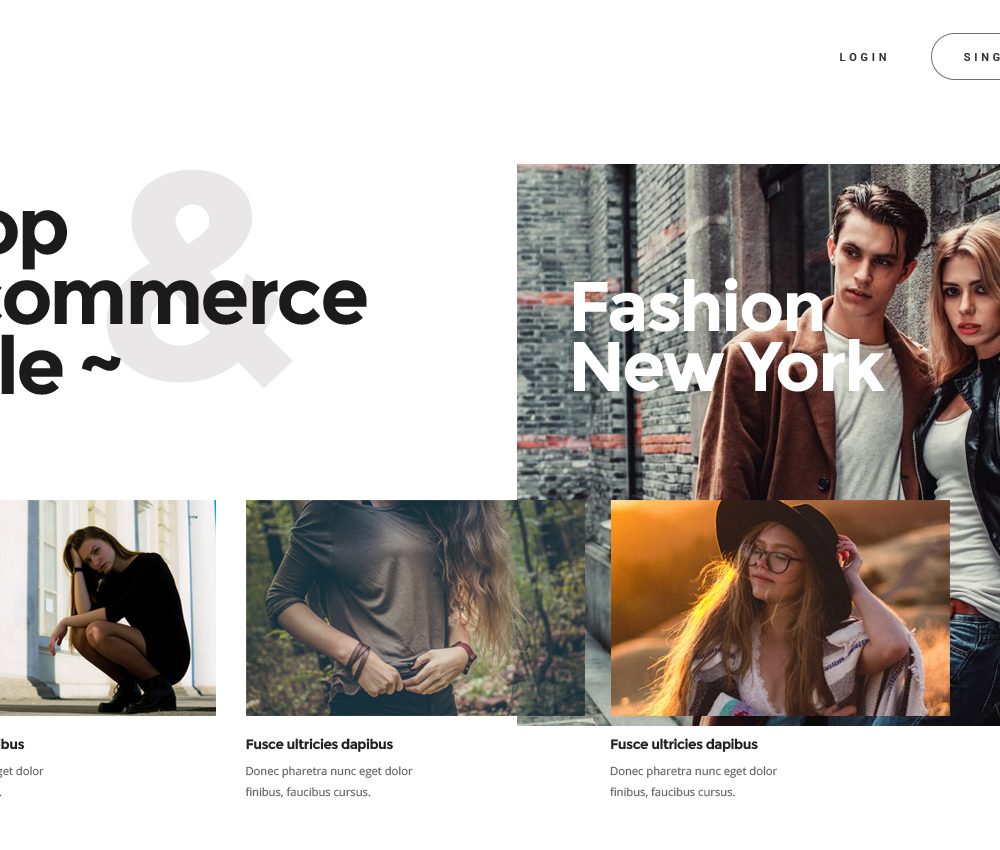Click the cut-off title under the crouching woman photo
The image size is (1000, 850).
pyautogui.click(x=12, y=744)
